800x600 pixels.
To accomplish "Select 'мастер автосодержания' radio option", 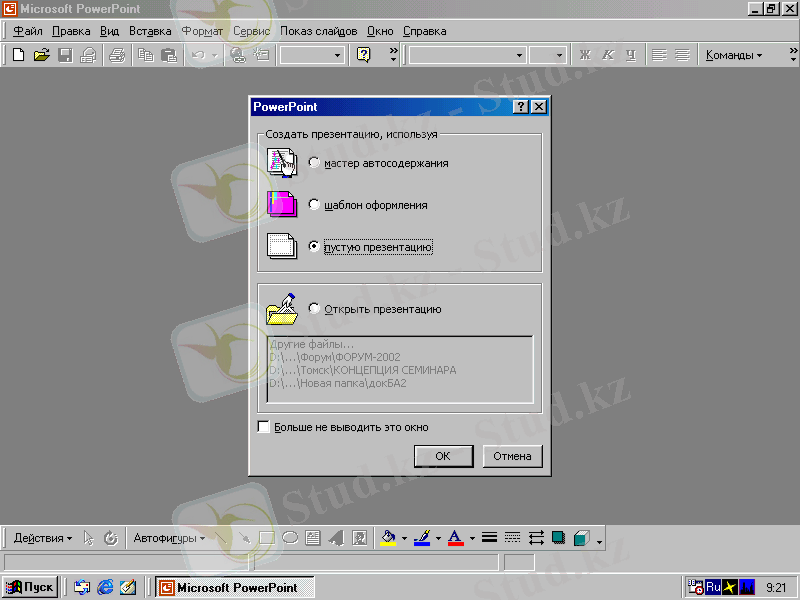I will (314, 163).
